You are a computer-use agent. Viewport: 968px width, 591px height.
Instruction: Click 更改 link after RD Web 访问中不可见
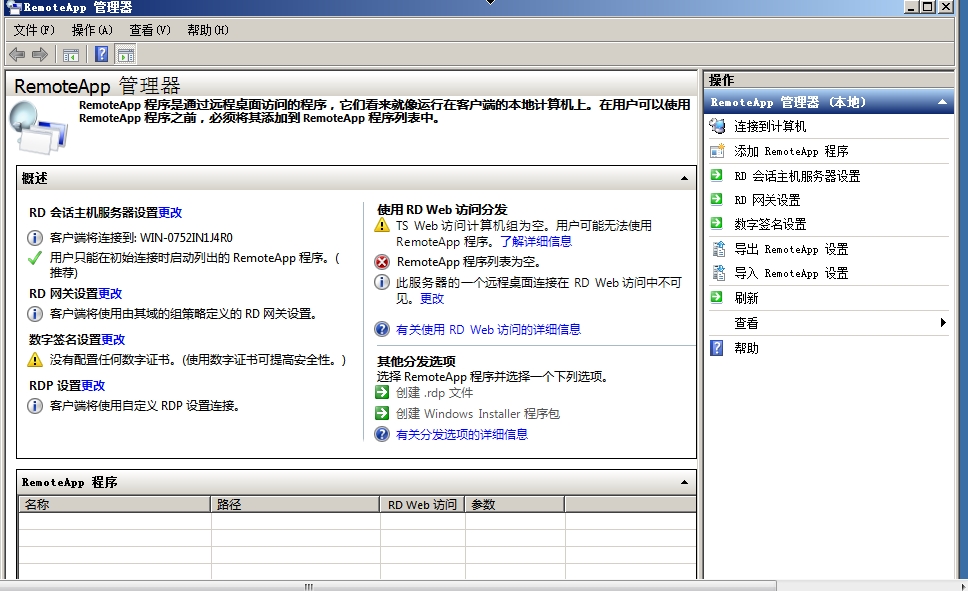(x=432, y=298)
